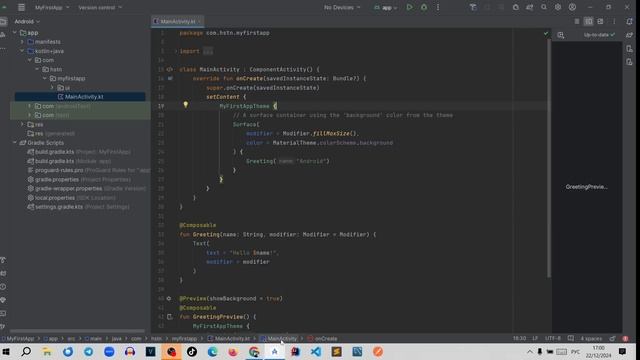Screen dimensions: 640x360
Task: Open proguard-rules.pro in the project tree
Action: pyautogui.click(x=88, y=170)
